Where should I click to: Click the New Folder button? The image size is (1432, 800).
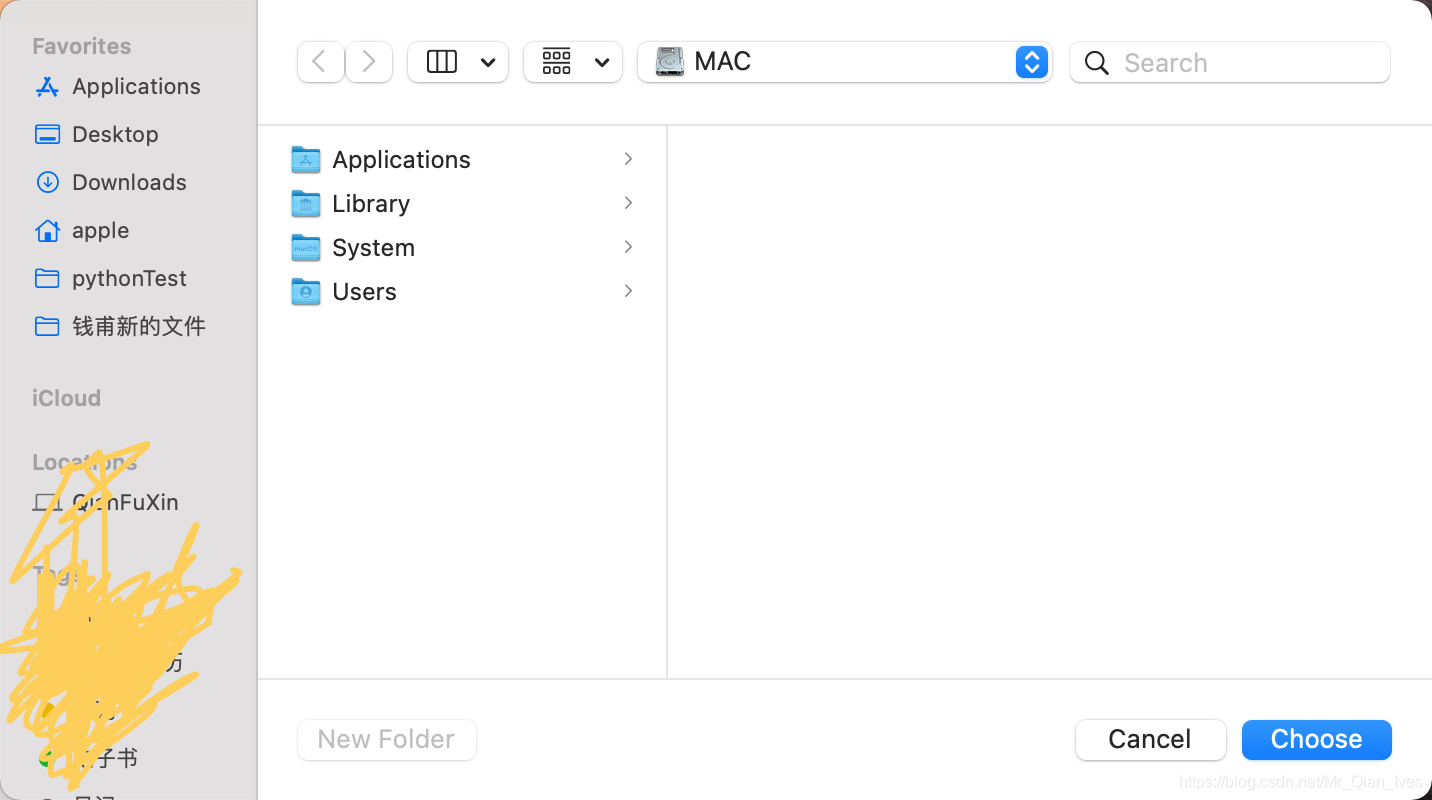click(x=387, y=740)
